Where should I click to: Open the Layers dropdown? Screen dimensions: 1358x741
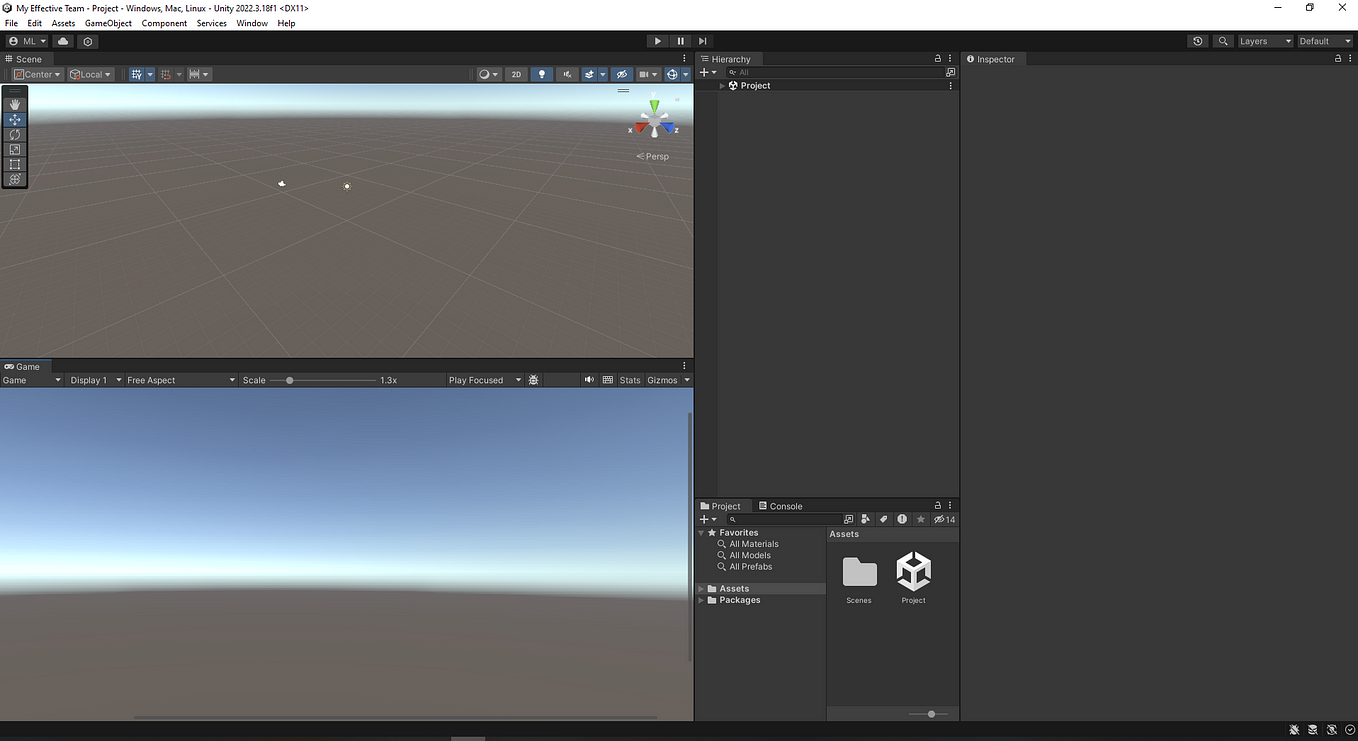pos(1265,41)
